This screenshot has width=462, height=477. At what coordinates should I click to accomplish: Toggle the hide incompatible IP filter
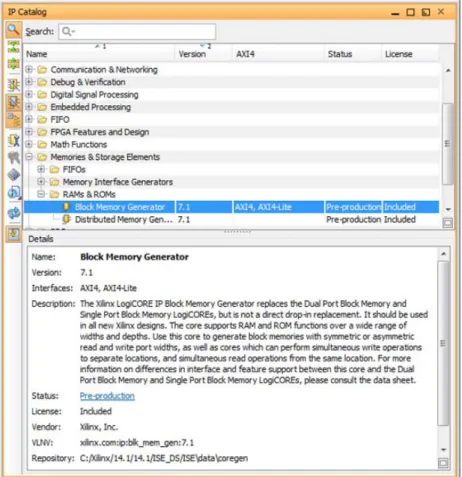pyautogui.click(x=14, y=102)
